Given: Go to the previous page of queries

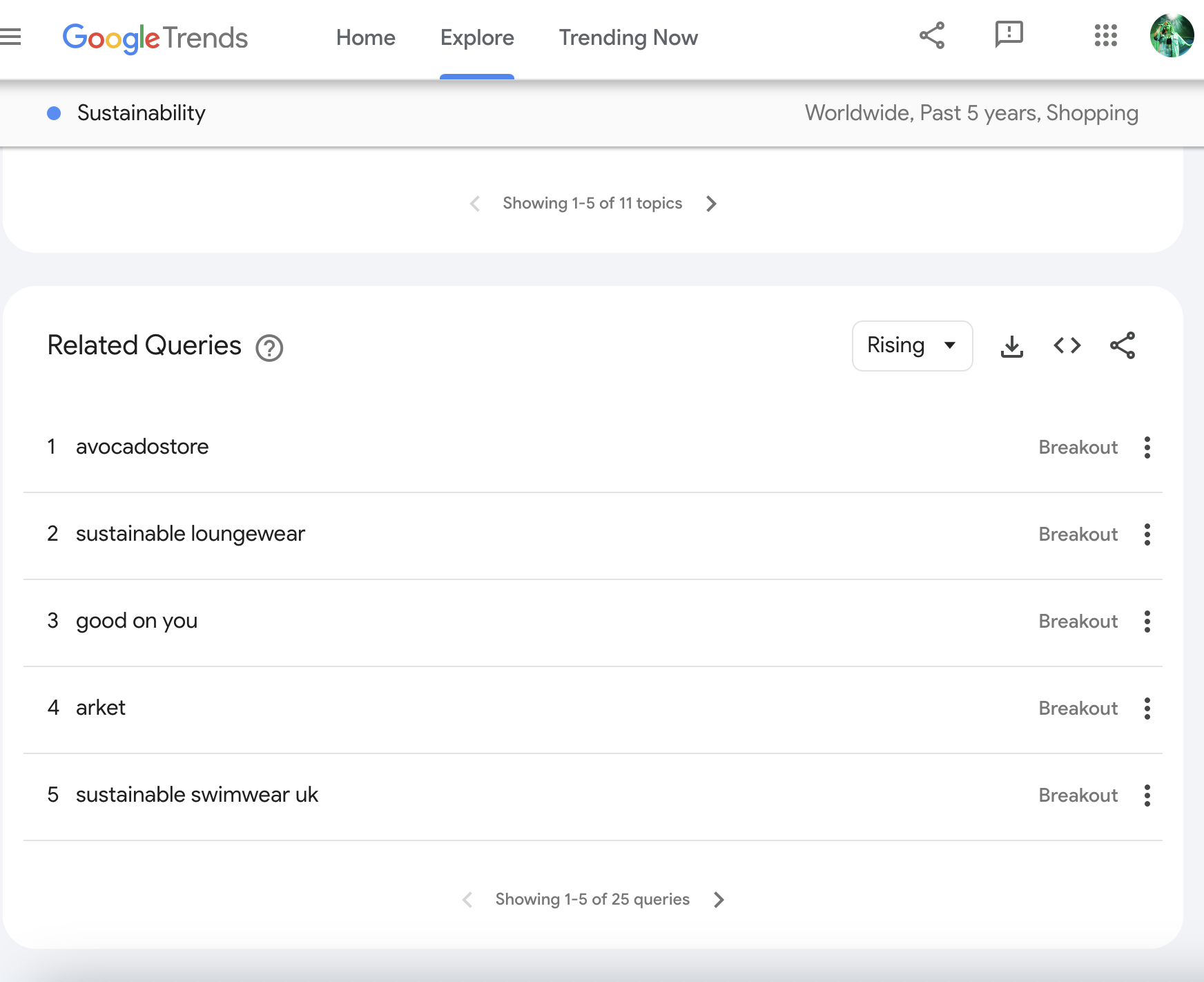Looking at the screenshot, I should tap(467, 900).
